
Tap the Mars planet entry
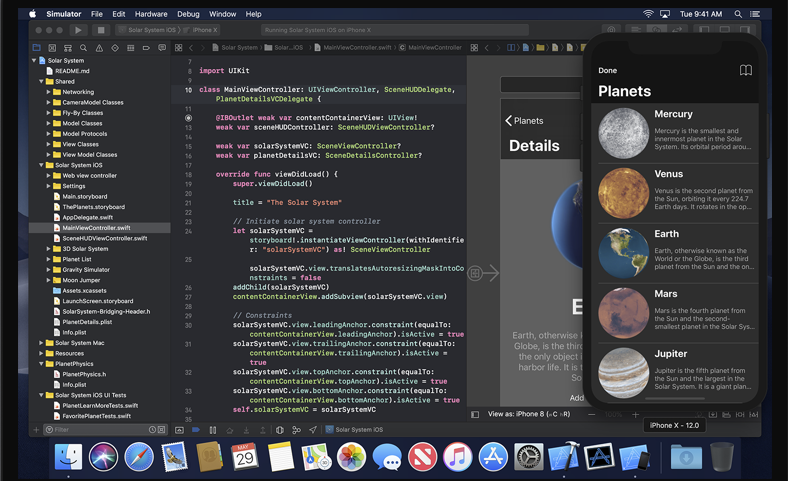click(x=675, y=313)
